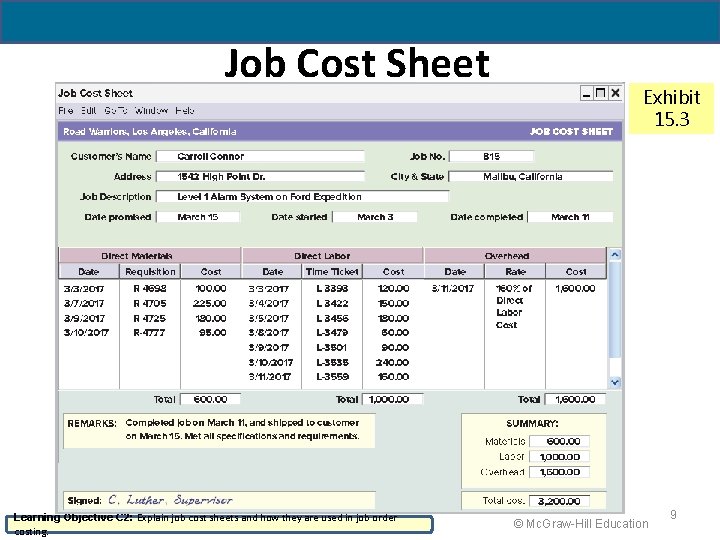Select requisition R-4777 cell

coord(149,332)
